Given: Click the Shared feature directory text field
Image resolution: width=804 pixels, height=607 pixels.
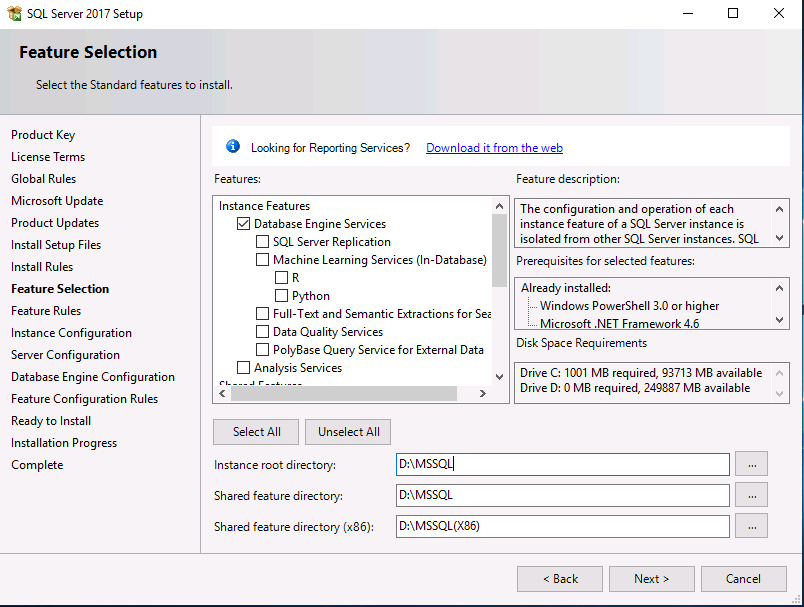Looking at the screenshot, I should [562, 495].
